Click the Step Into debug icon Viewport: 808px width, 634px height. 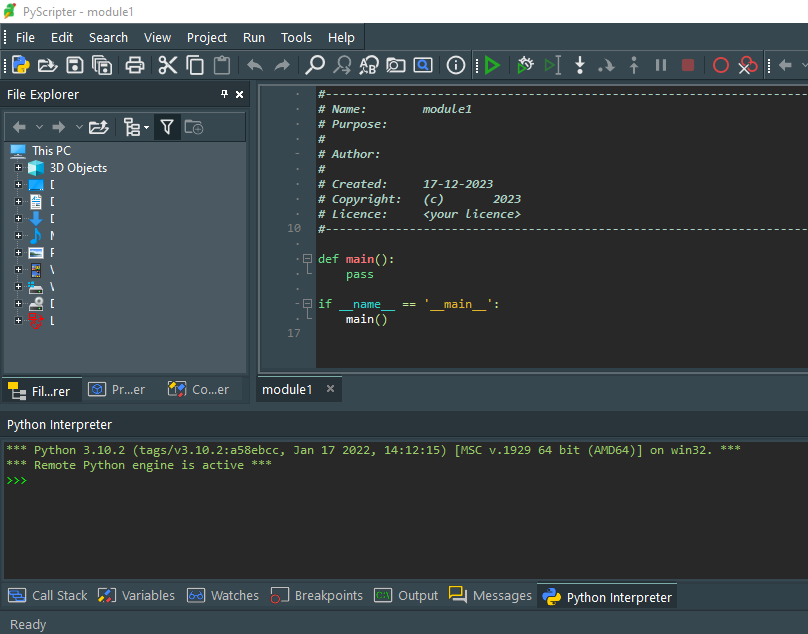[x=580, y=65]
